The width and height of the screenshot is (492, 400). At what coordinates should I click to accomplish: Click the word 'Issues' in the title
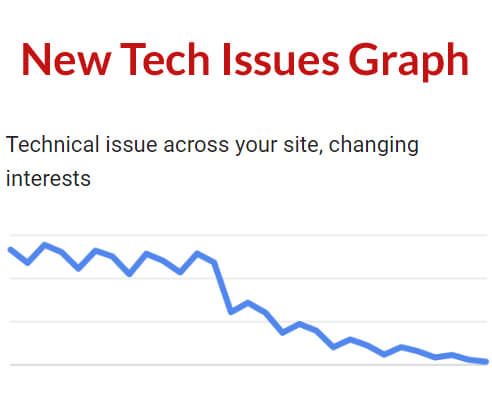[281, 59]
